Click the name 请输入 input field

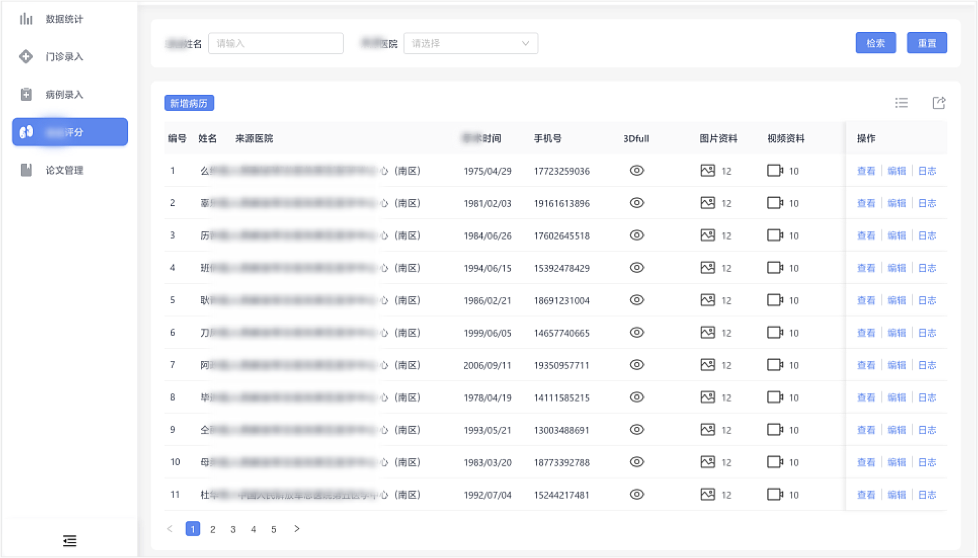276,44
